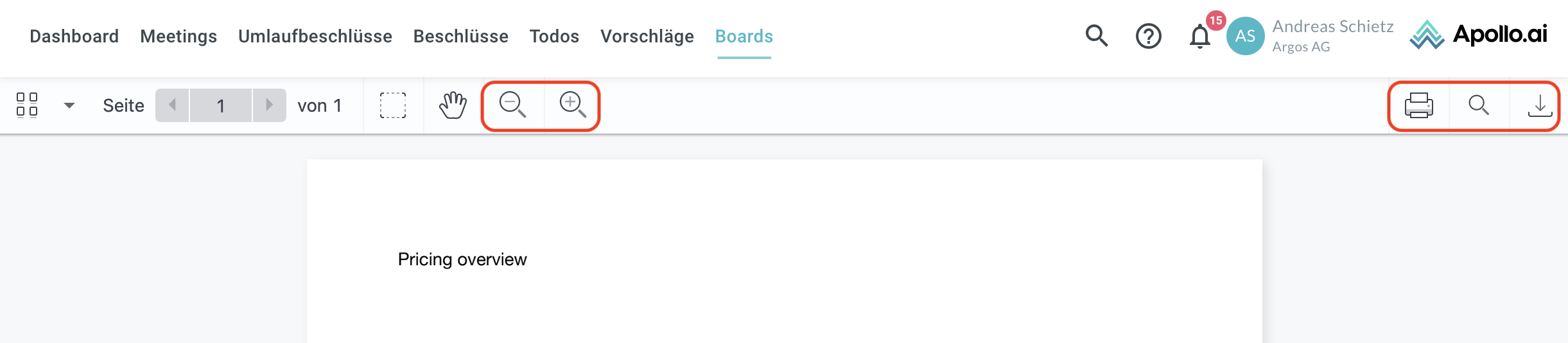Click the zoom in magnifier icon
Viewport: 1568px width, 343px height.
(572, 105)
